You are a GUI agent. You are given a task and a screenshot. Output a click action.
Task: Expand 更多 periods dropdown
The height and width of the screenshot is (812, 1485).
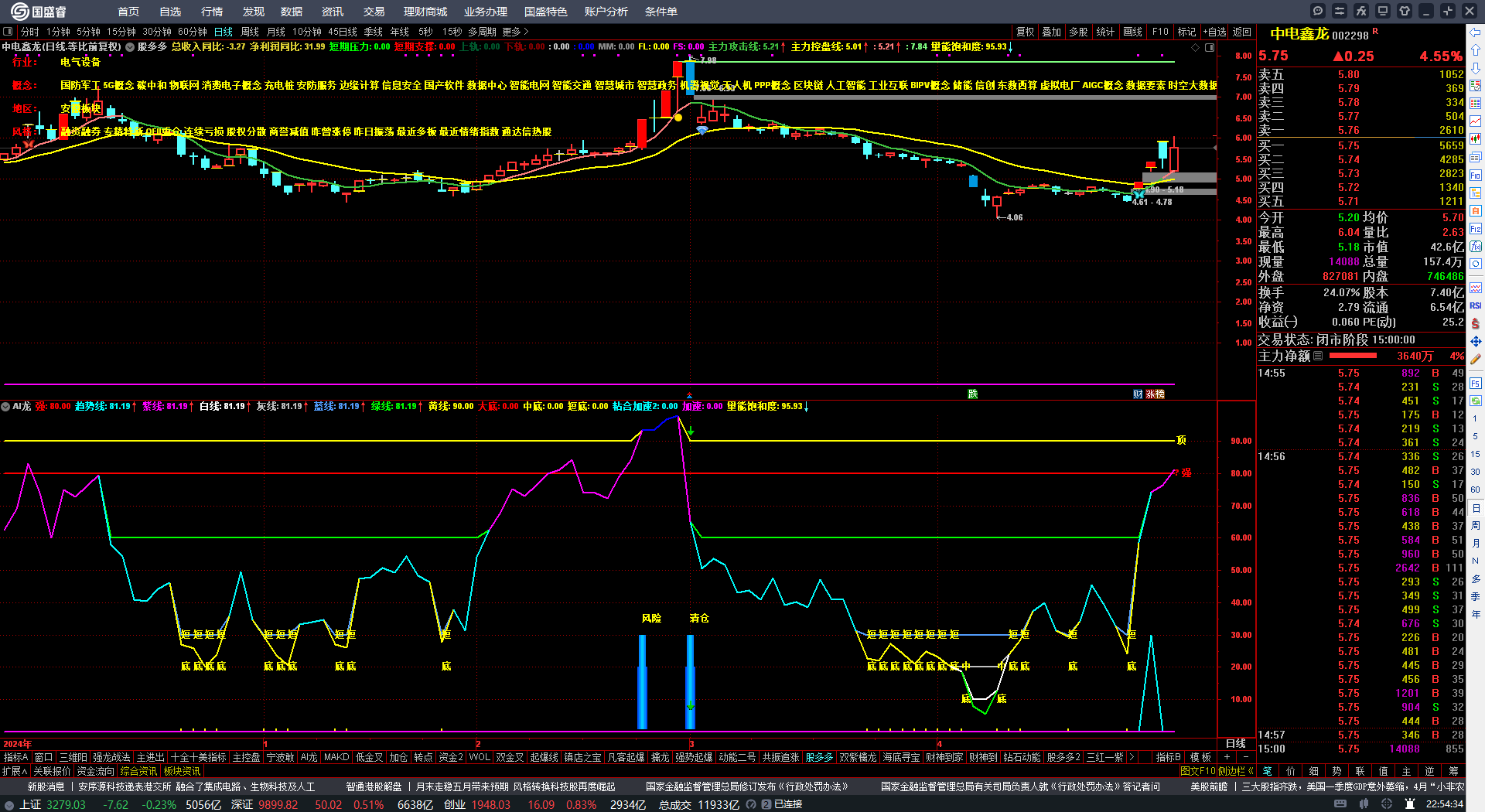515,32
